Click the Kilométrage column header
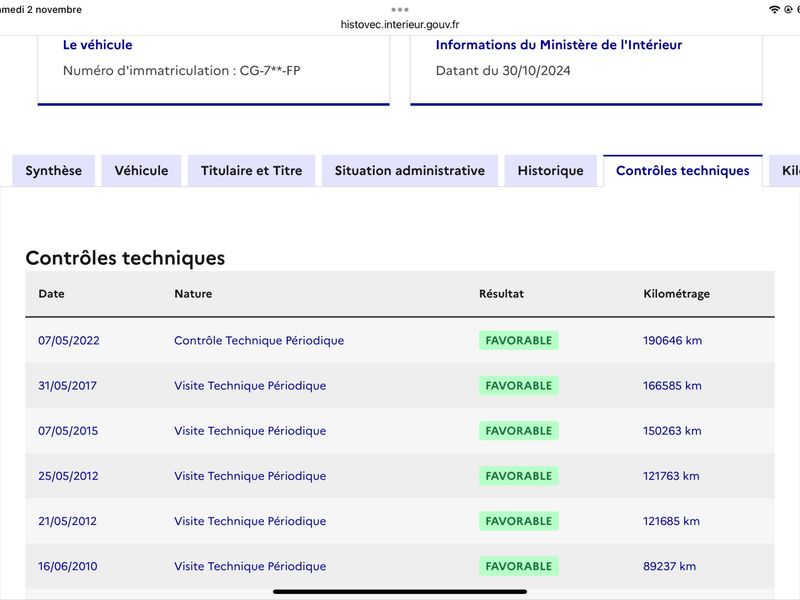Screen dimensions: 800x600 point(677,294)
